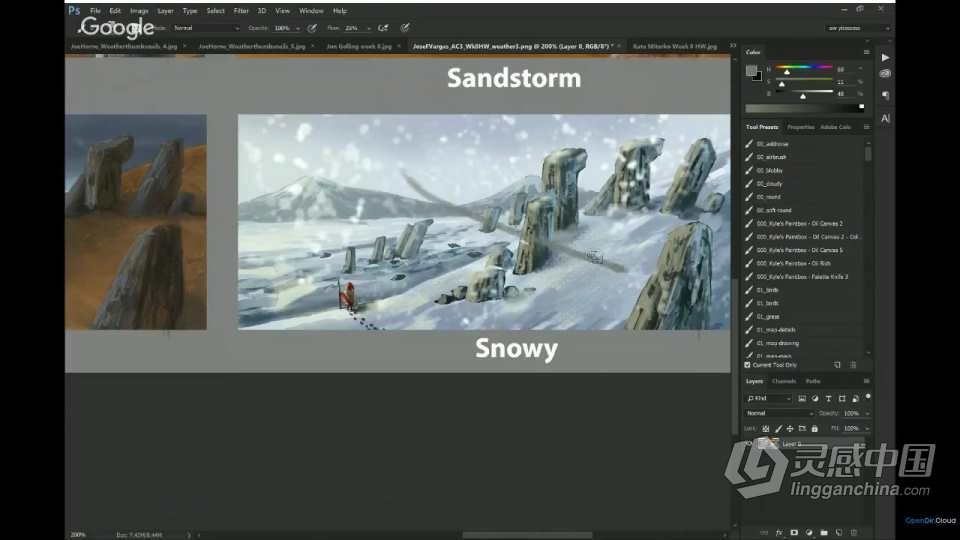Create a new tool preset

(838, 365)
